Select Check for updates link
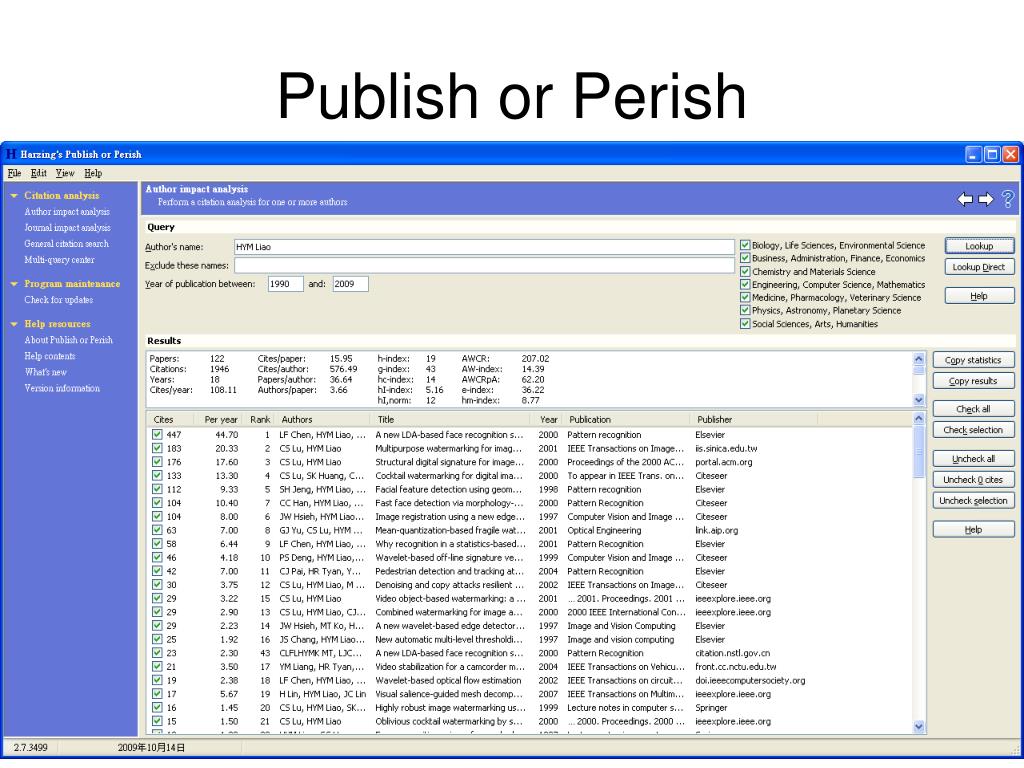This screenshot has height=768, width=1024. tap(59, 300)
